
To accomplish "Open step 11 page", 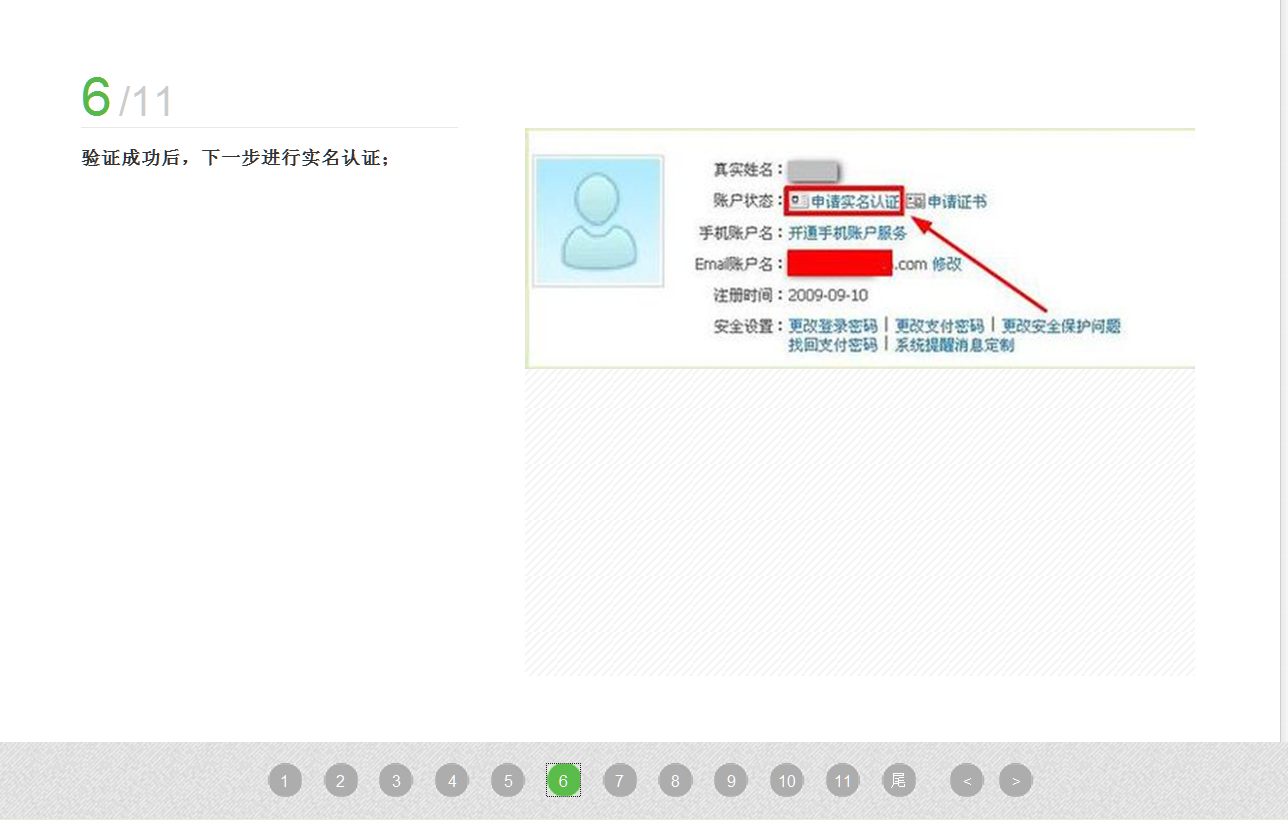I will click(x=843, y=780).
